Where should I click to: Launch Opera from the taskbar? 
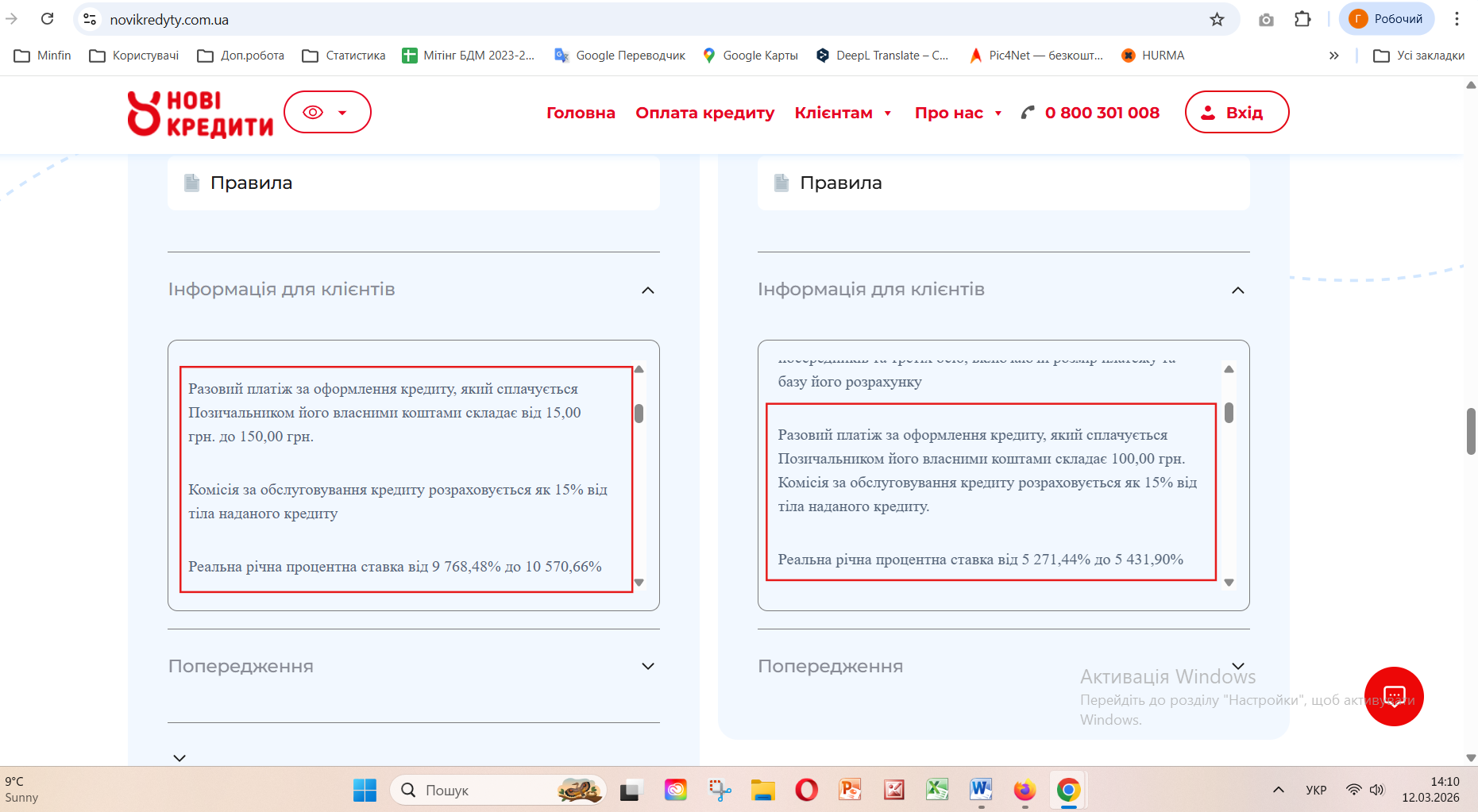pyautogui.click(x=806, y=790)
